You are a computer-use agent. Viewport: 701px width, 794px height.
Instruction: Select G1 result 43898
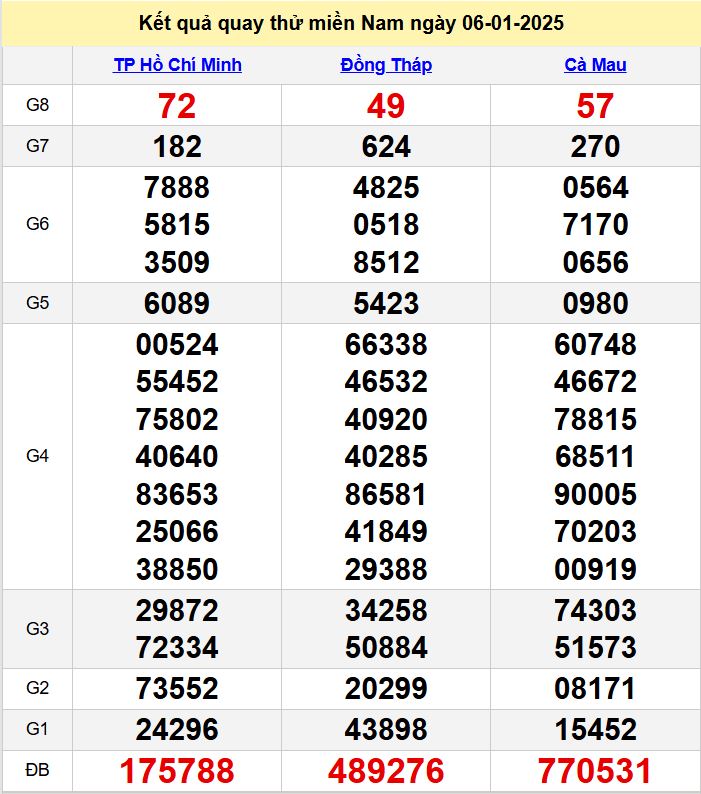[386, 729]
